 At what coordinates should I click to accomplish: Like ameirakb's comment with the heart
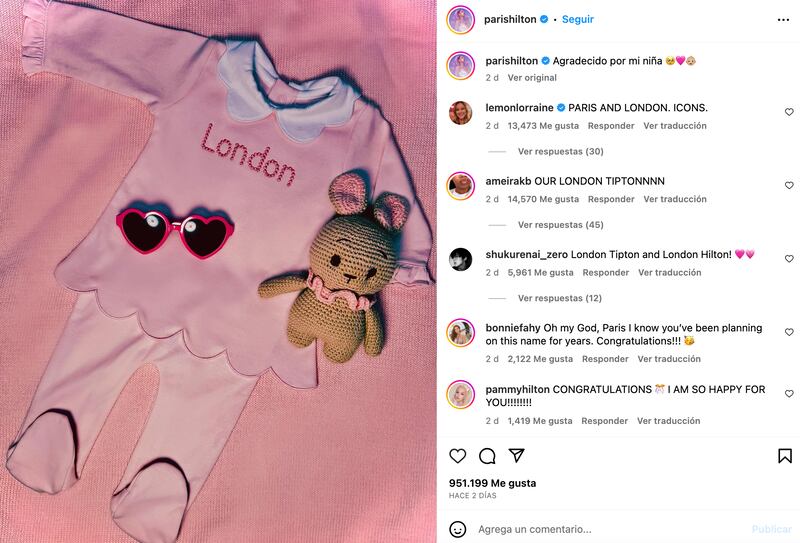[x=789, y=185]
